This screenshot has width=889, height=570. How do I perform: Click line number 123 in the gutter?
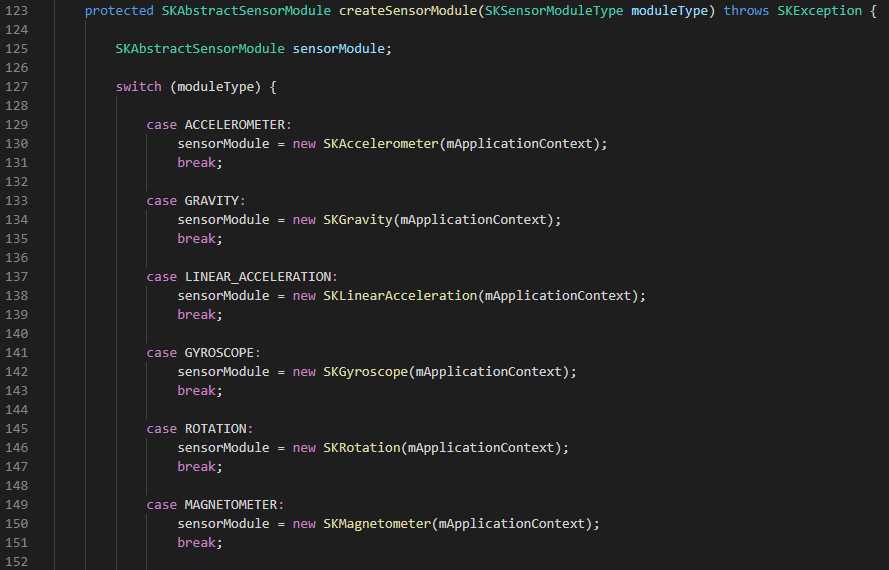(x=20, y=11)
